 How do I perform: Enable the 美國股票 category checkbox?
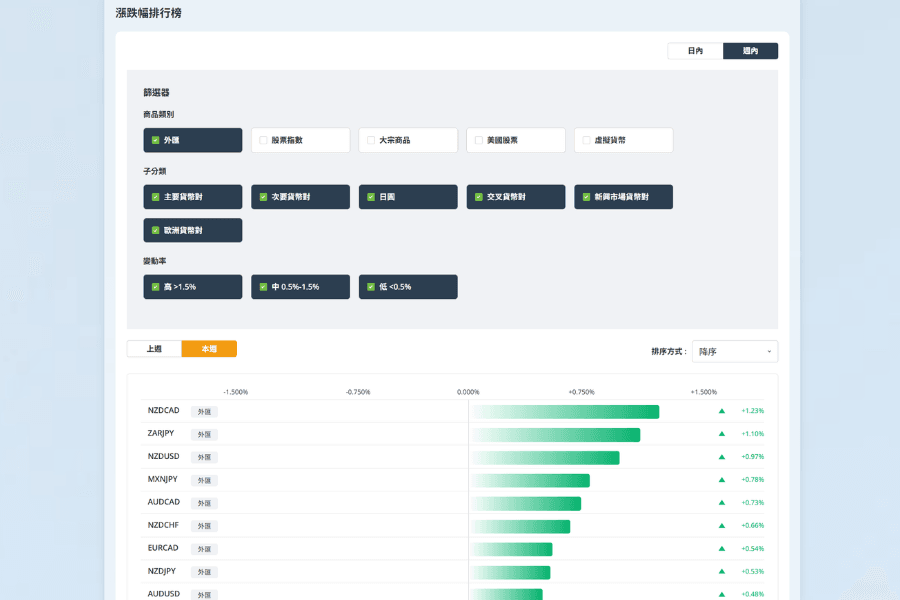[x=479, y=140]
